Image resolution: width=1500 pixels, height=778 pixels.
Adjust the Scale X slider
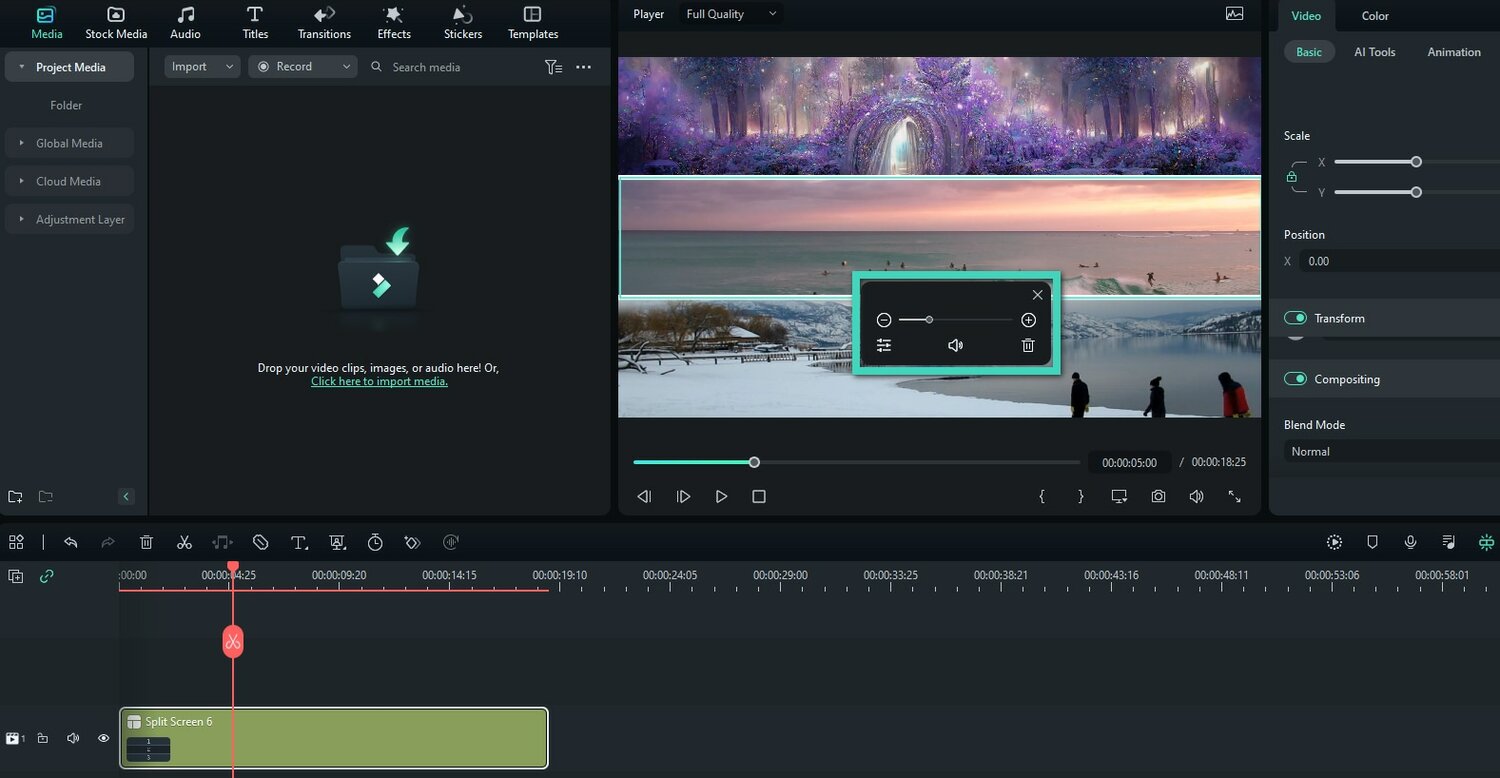pyautogui.click(x=1416, y=162)
